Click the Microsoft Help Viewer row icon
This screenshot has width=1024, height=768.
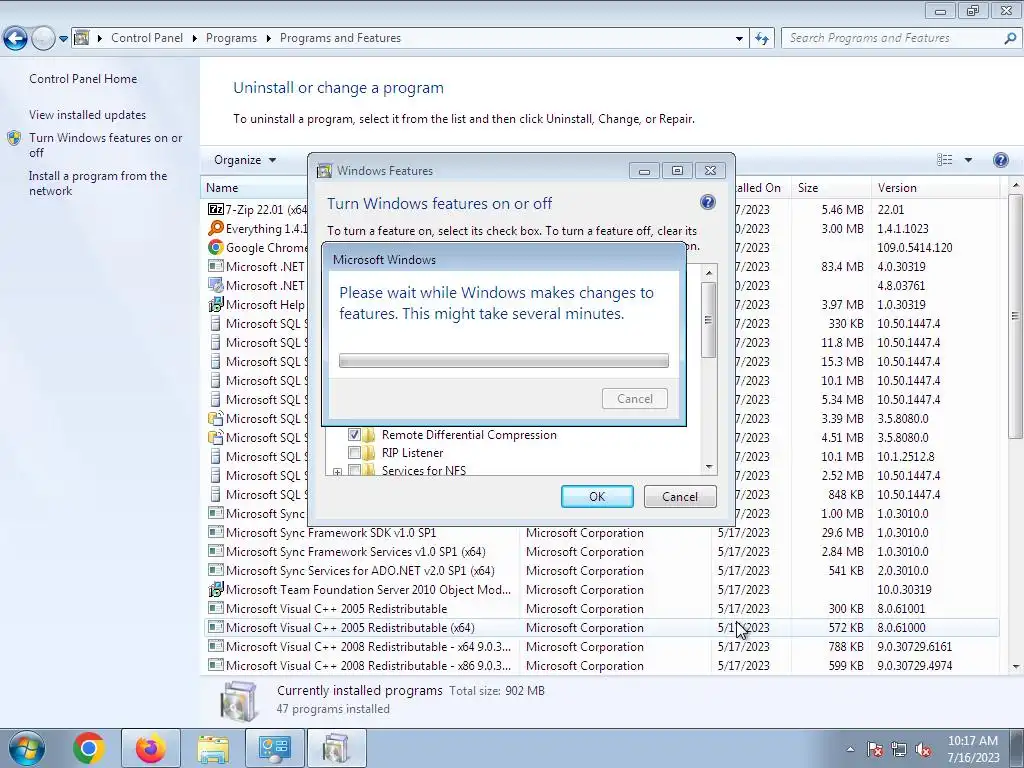point(216,304)
